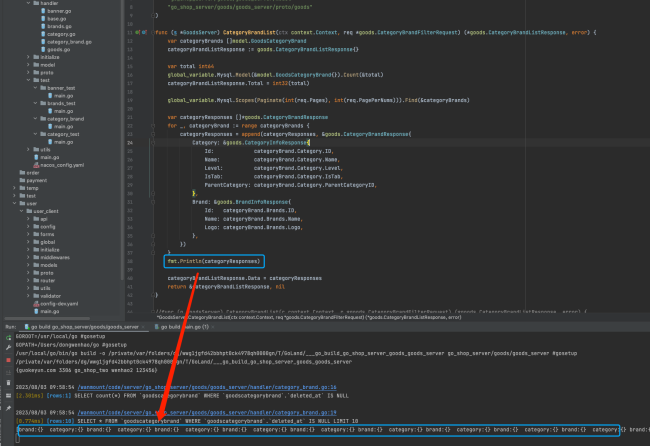The height and width of the screenshot is (446, 650).
Task: Collapse the banner_test folder
Action: point(36,88)
